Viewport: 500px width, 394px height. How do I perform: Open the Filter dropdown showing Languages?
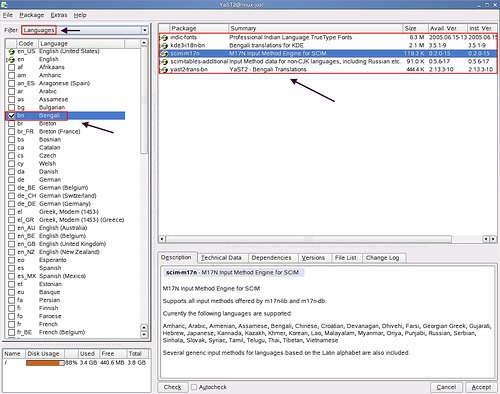click(85, 30)
